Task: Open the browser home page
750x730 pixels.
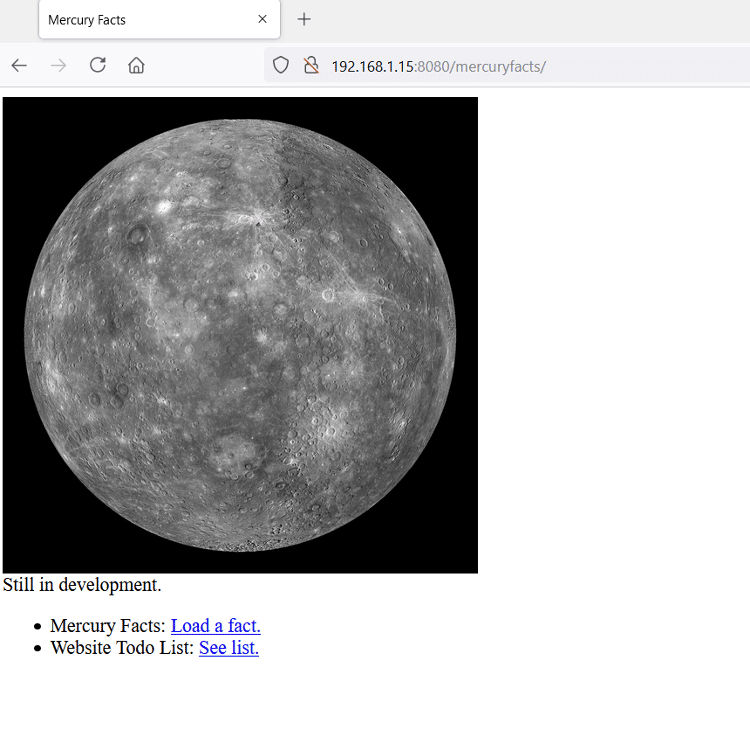Action: point(136,66)
